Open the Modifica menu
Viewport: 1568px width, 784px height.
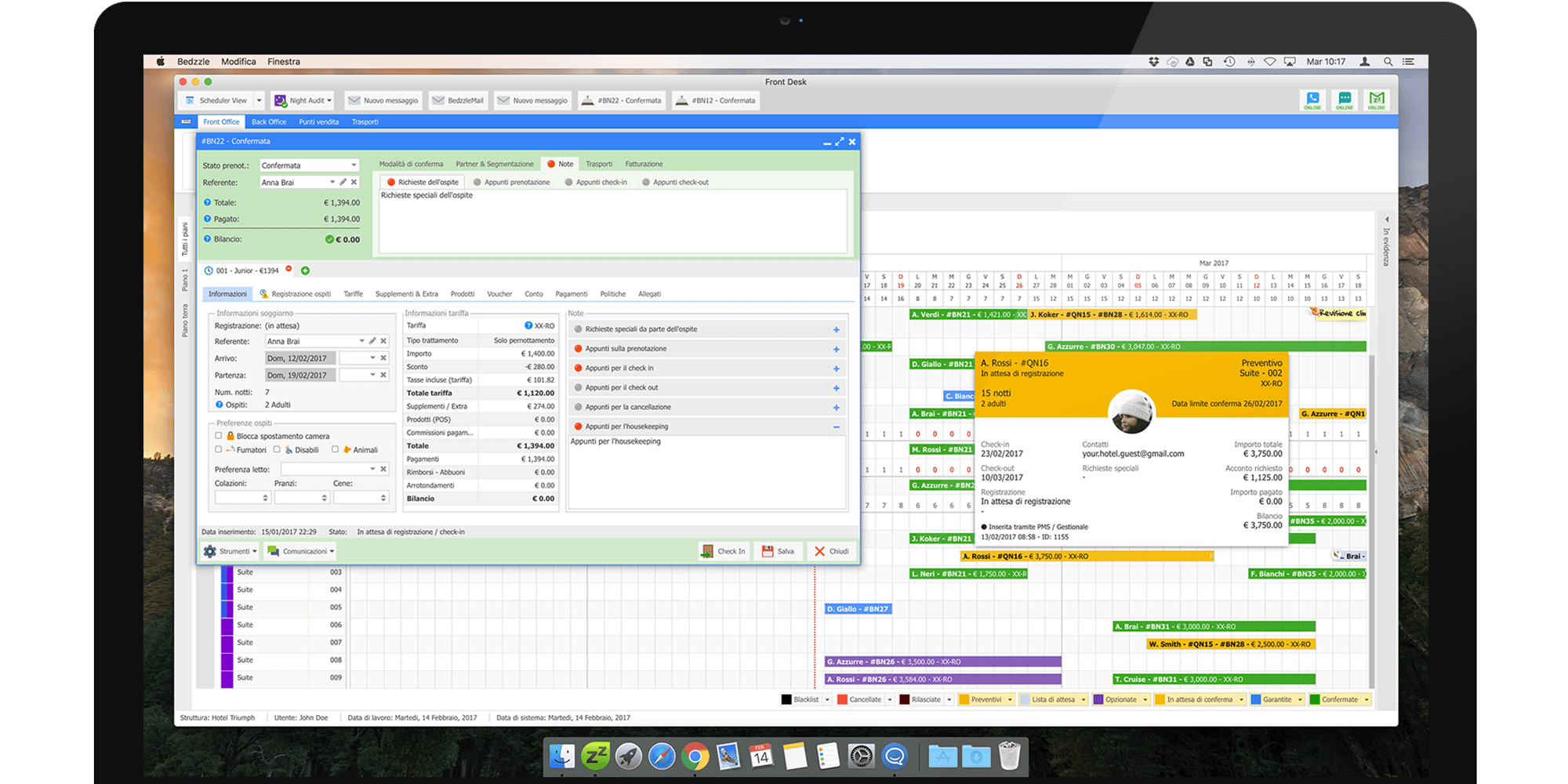[x=238, y=61]
